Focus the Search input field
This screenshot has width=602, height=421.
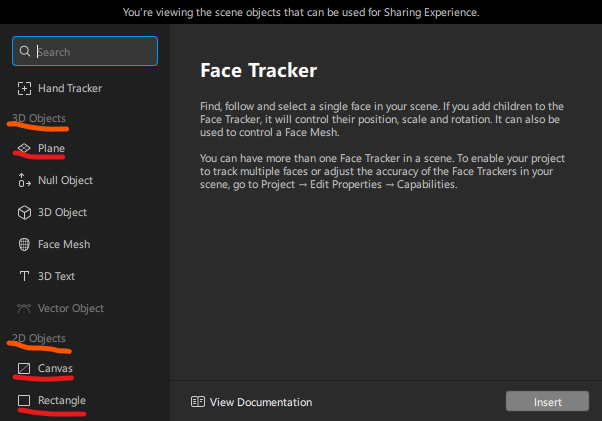point(85,51)
